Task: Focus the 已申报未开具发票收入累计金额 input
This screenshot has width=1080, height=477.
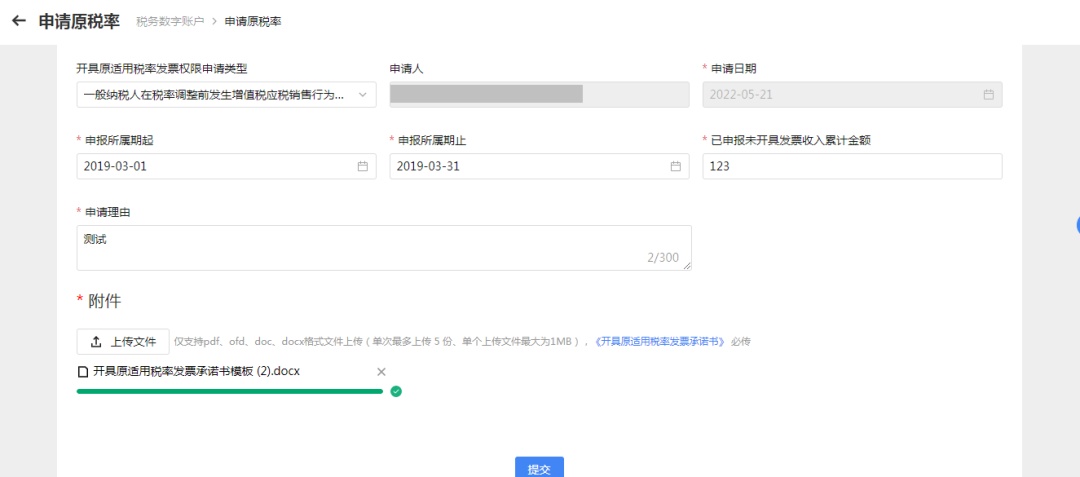Action: (x=852, y=166)
